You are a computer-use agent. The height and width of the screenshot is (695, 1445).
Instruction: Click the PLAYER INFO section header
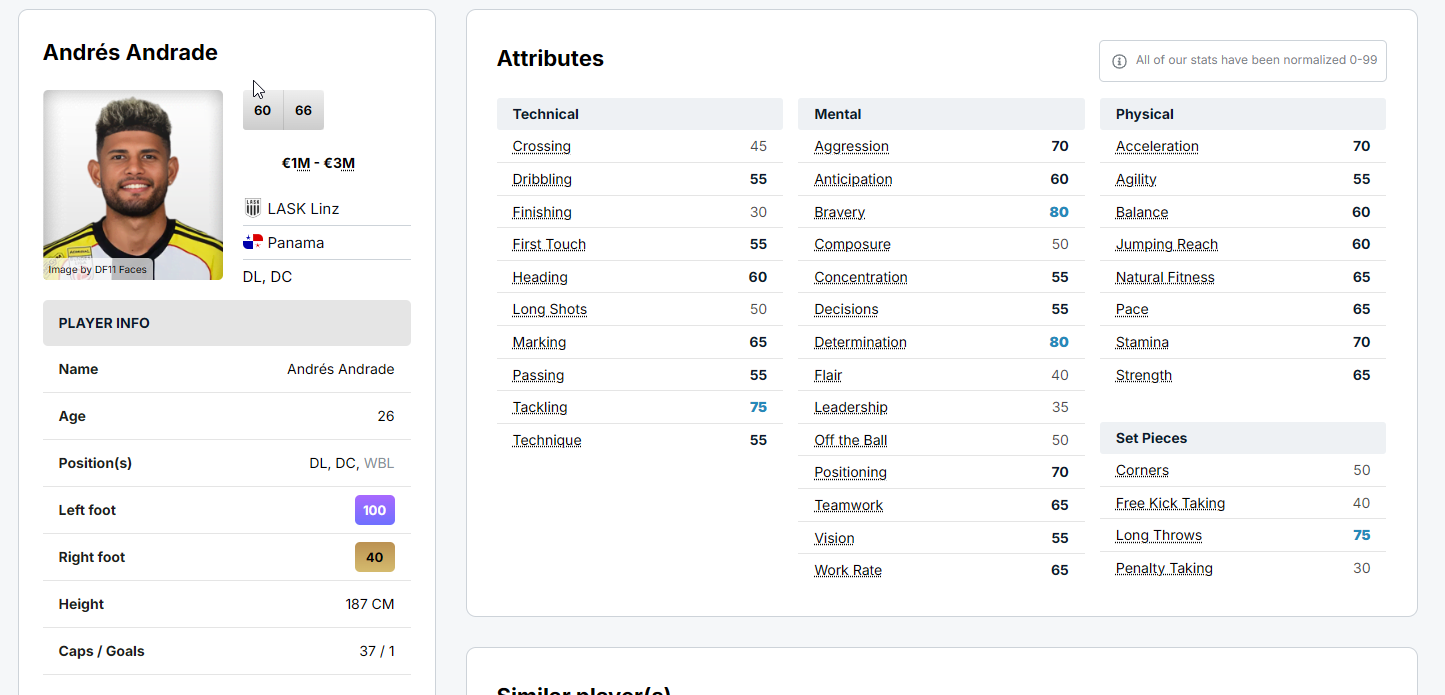click(104, 323)
